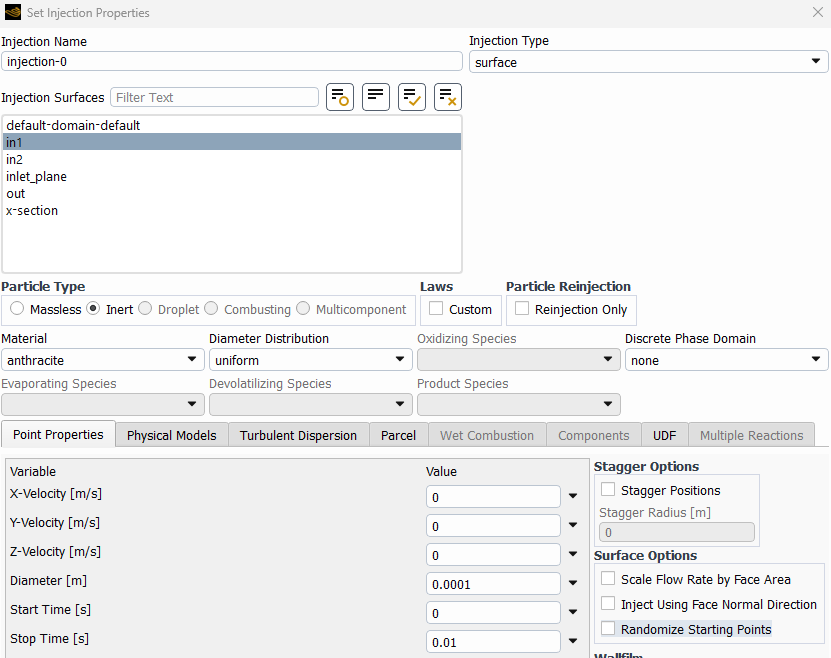Click the Injection Name text field
Screen dimensions: 831x658
click(x=231, y=62)
